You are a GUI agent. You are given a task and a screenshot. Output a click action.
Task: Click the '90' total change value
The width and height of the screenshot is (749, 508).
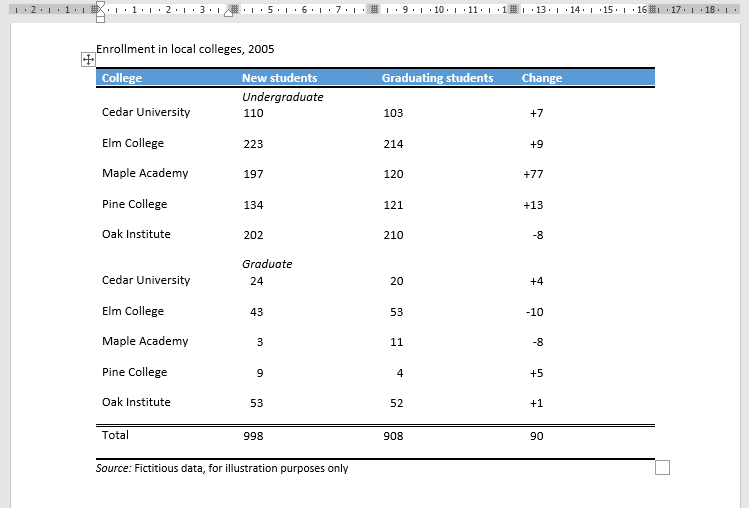tap(536, 436)
